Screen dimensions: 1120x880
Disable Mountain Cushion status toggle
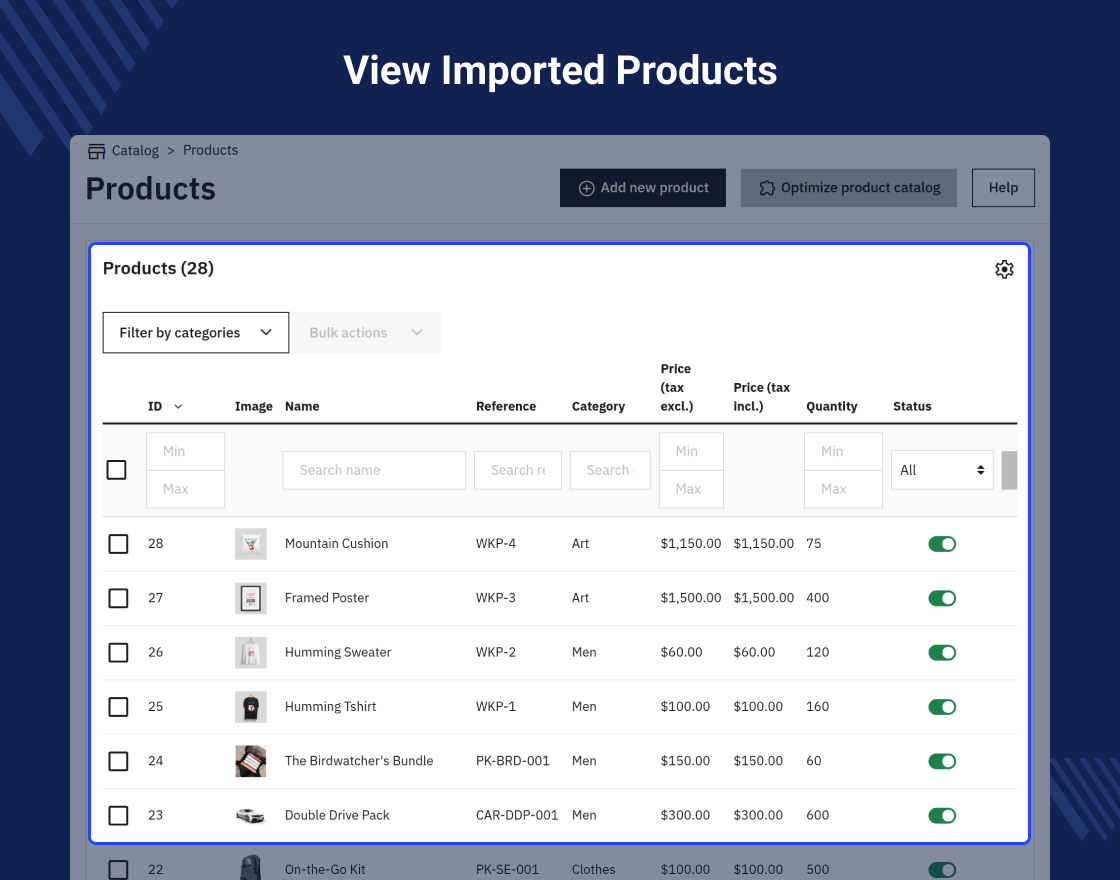point(942,544)
